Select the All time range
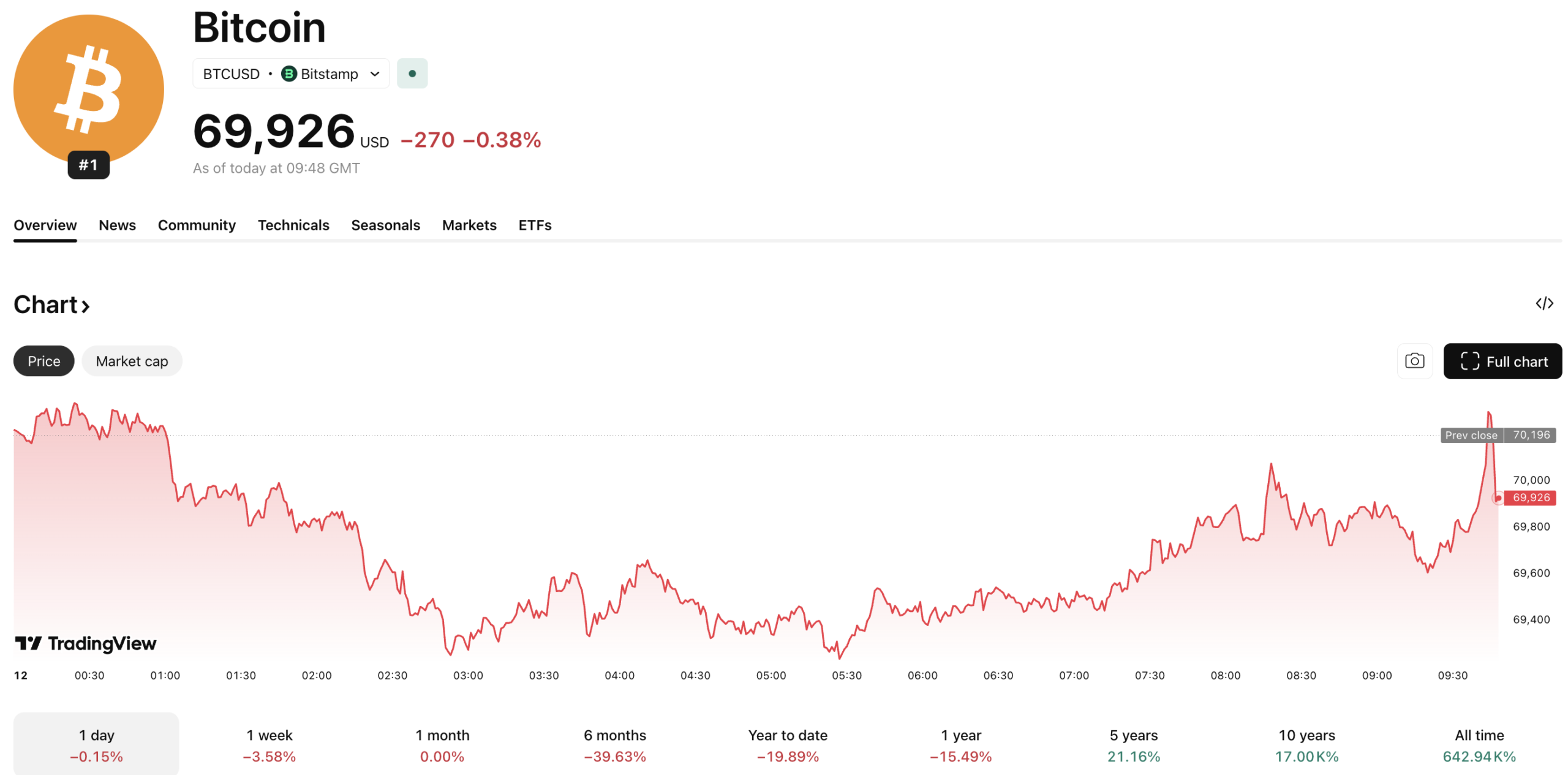This screenshot has height=775, width=1568. click(1479, 744)
